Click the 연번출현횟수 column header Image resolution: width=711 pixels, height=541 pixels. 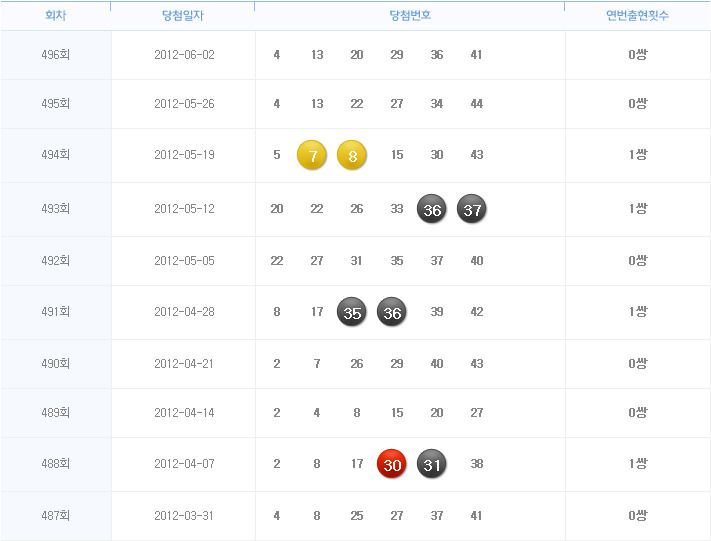coord(638,15)
